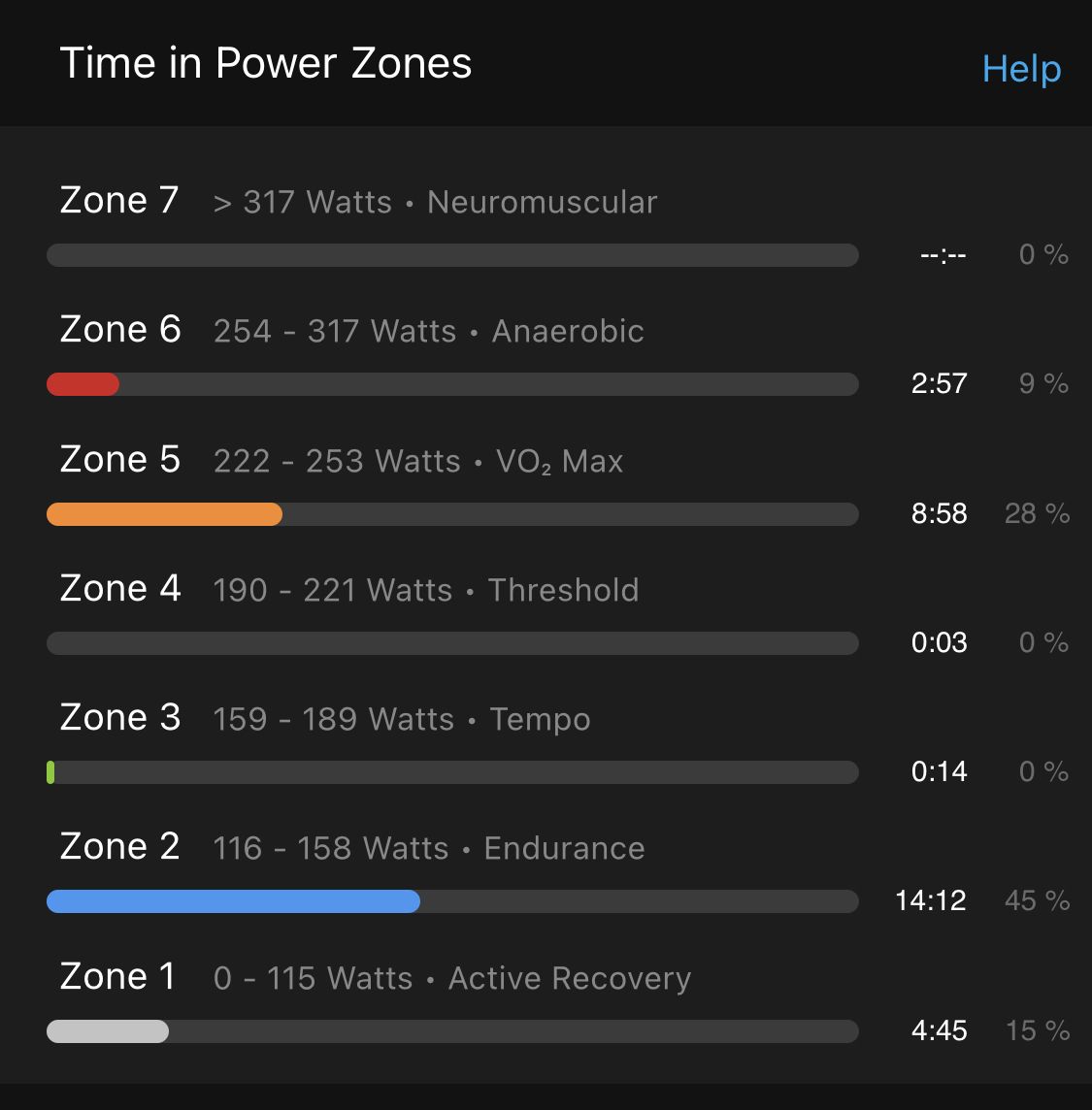The width and height of the screenshot is (1092, 1110).
Task: Select the Zone 7 Neuromuscular label
Action: coord(358,202)
